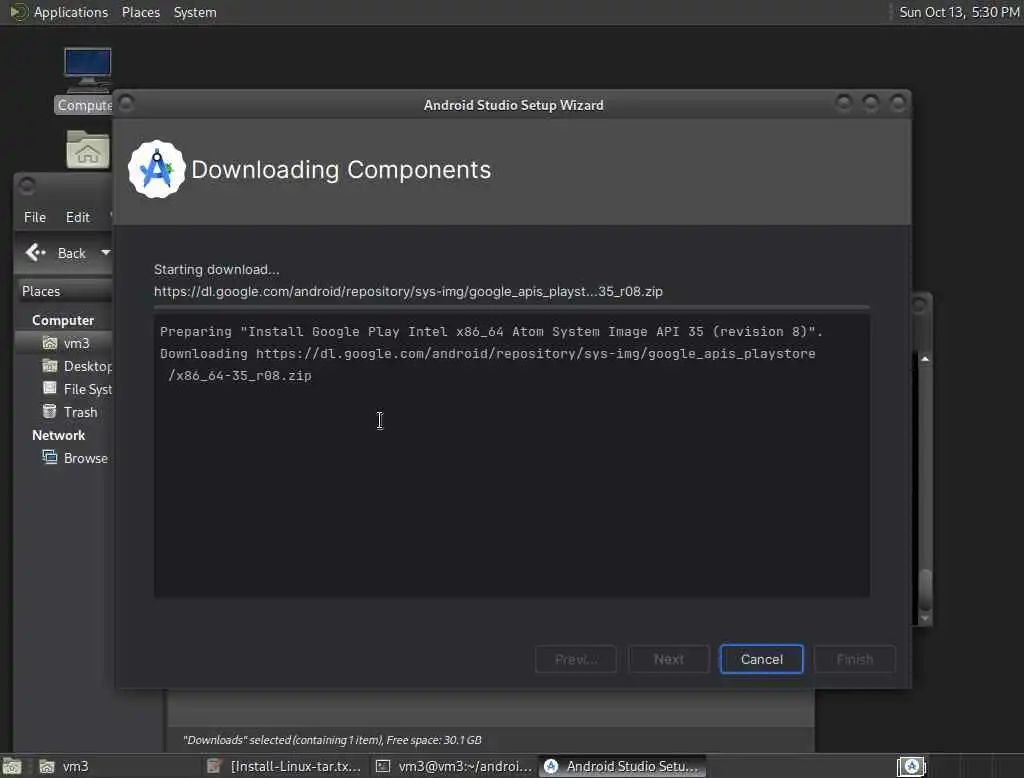The image size is (1024, 778).
Task: Click the Android Studio logo in wizard header
Action: pyautogui.click(x=156, y=169)
